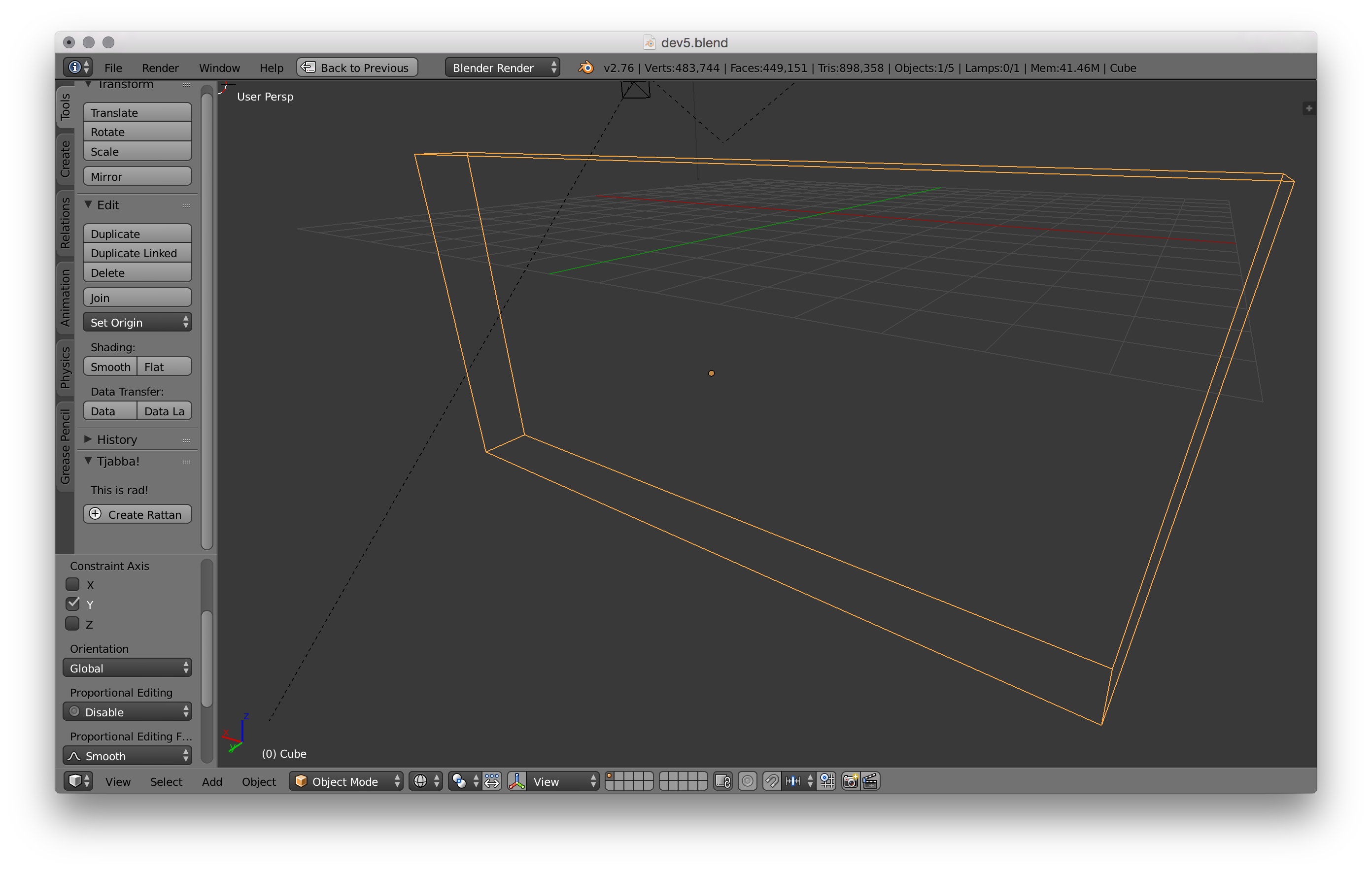Image resolution: width=1372 pixels, height=872 pixels.
Task: Select a layer in the second layer block
Action: pyautogui.click(x=683, y=781)
